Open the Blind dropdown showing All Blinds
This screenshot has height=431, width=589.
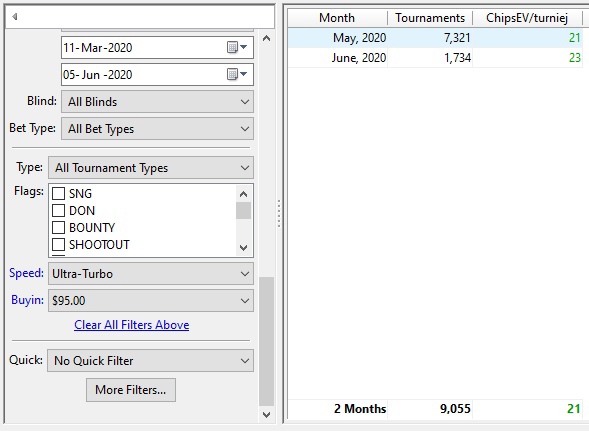[157, 101]
